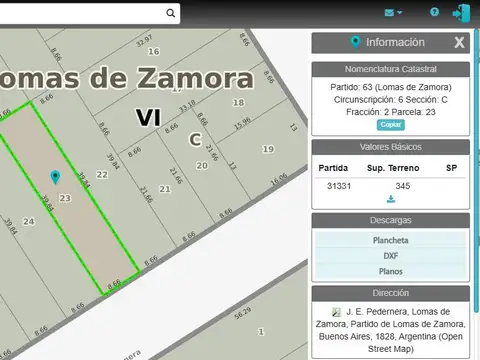Open the Planos download
Screen dimensions: 480x360
(x=391, y=271)
